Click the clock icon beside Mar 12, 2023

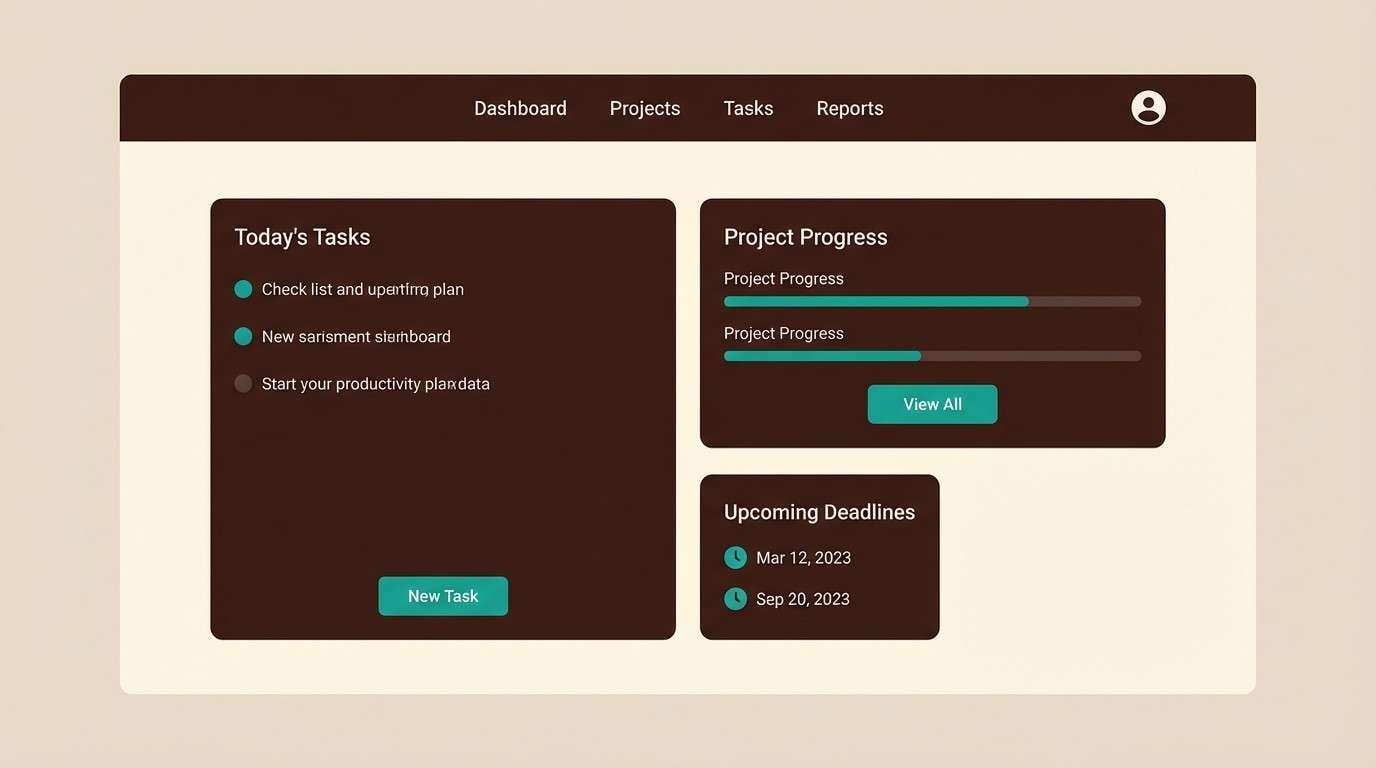pos(735,557)
